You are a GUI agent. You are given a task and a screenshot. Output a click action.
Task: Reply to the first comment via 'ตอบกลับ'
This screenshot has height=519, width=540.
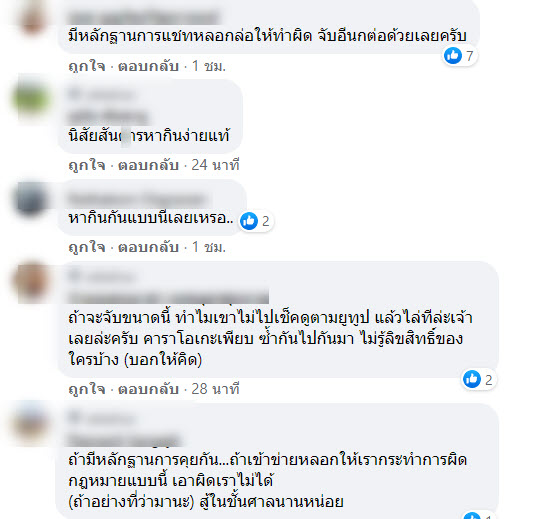[148, 66]
